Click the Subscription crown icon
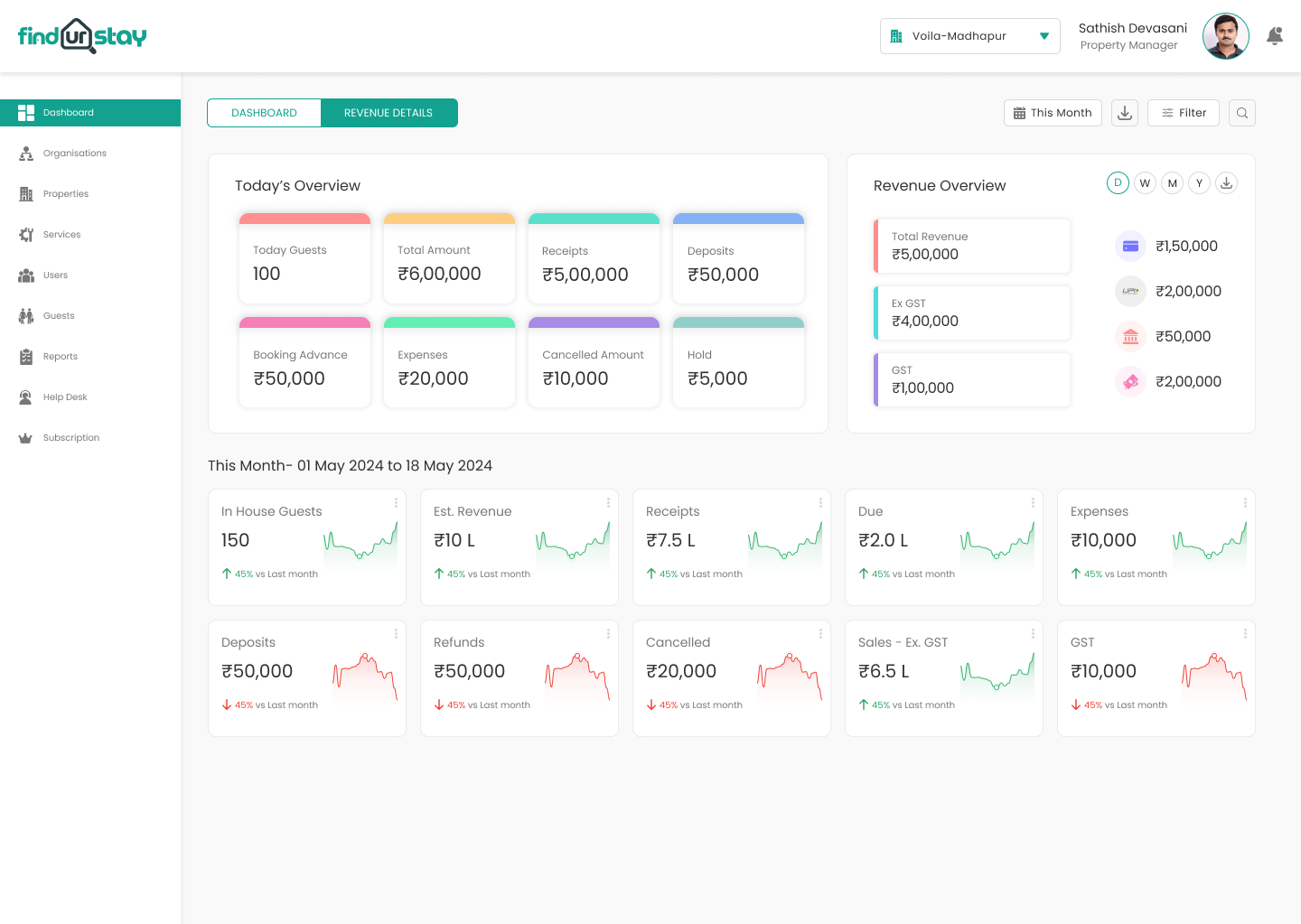The height and width of the screenshot is (924, 1301). pos(25,438)
